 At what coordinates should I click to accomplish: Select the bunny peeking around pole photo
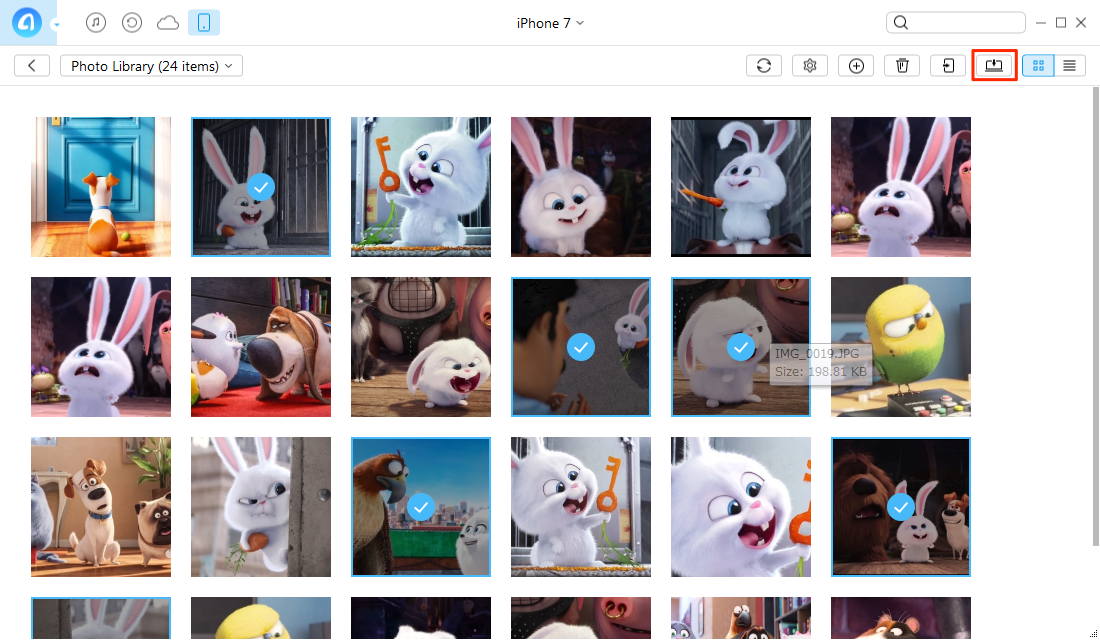click(261, 507)
